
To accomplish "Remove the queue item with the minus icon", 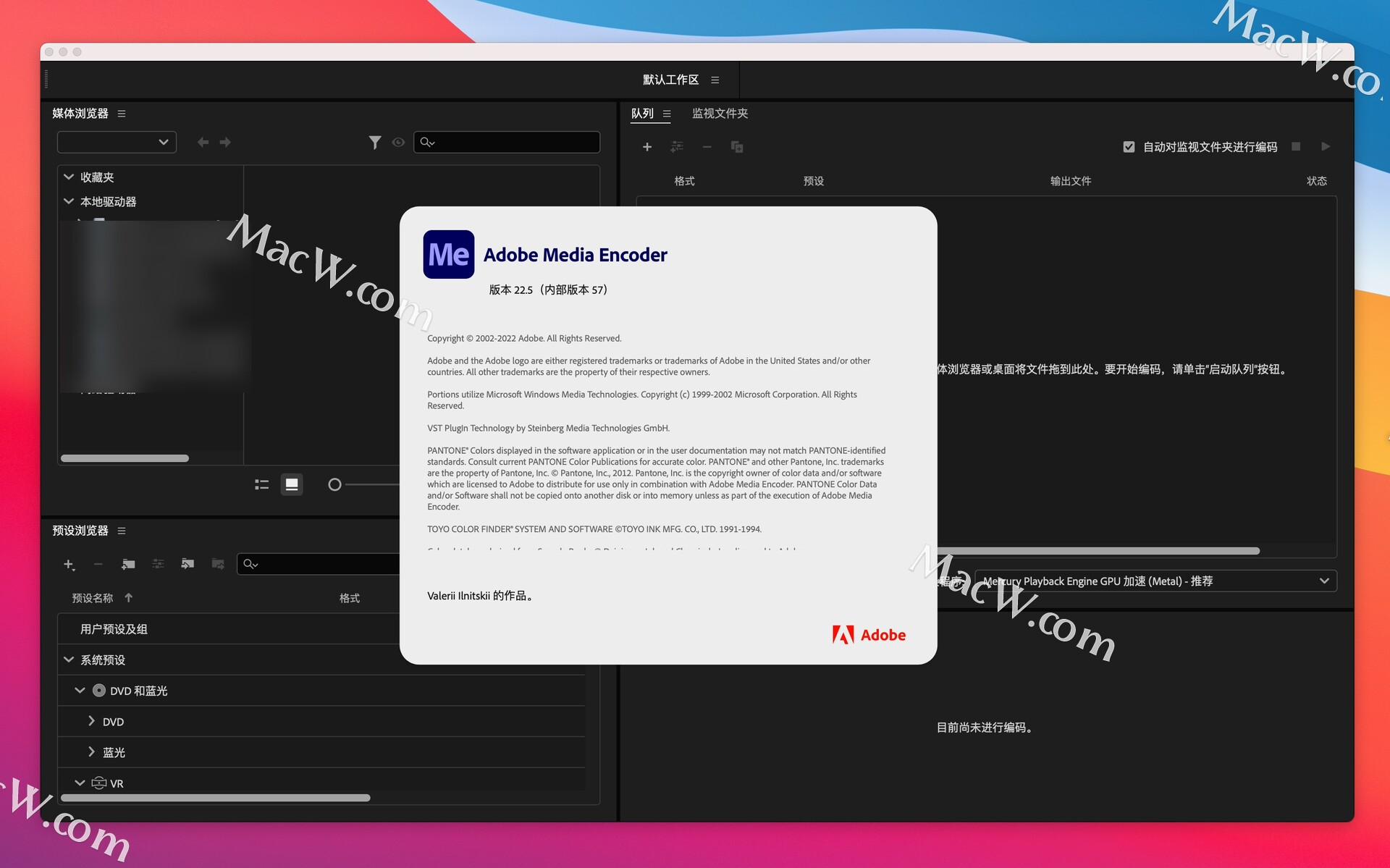I will (x=707, y=147).
